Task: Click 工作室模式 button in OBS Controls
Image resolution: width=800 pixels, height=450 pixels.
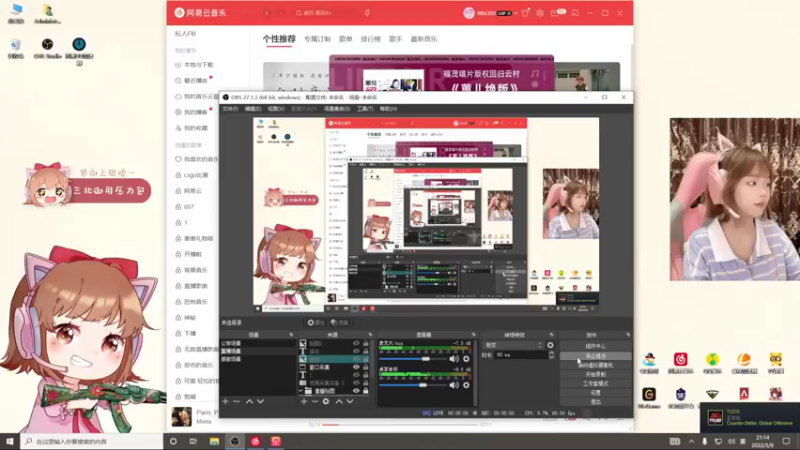Action: (x=595, y=383)
